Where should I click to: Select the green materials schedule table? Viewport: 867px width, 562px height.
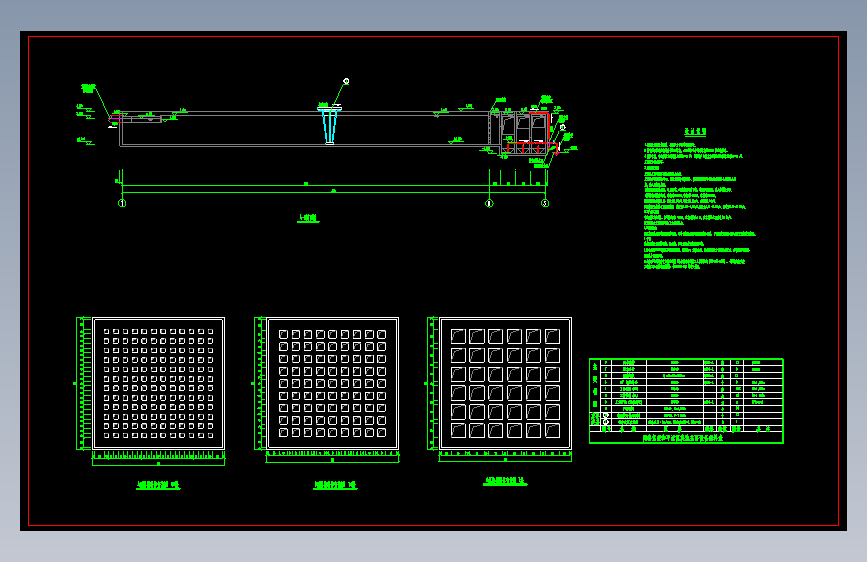click(686, 401)
